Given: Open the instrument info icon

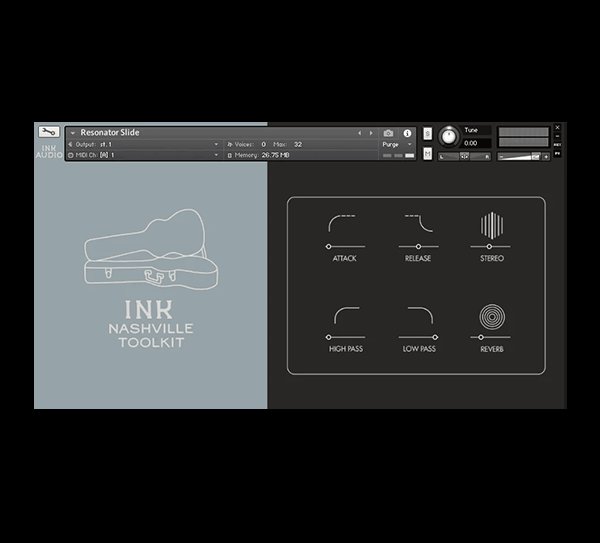Looking at the screenshot, I should pyautogui.click(x=407, y=133).
